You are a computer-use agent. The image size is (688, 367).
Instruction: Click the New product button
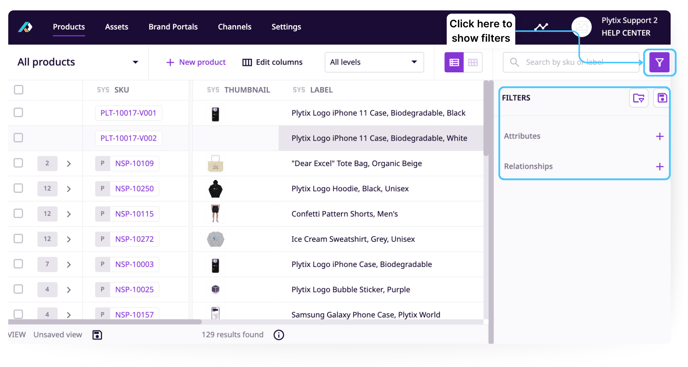pos(196,62)
